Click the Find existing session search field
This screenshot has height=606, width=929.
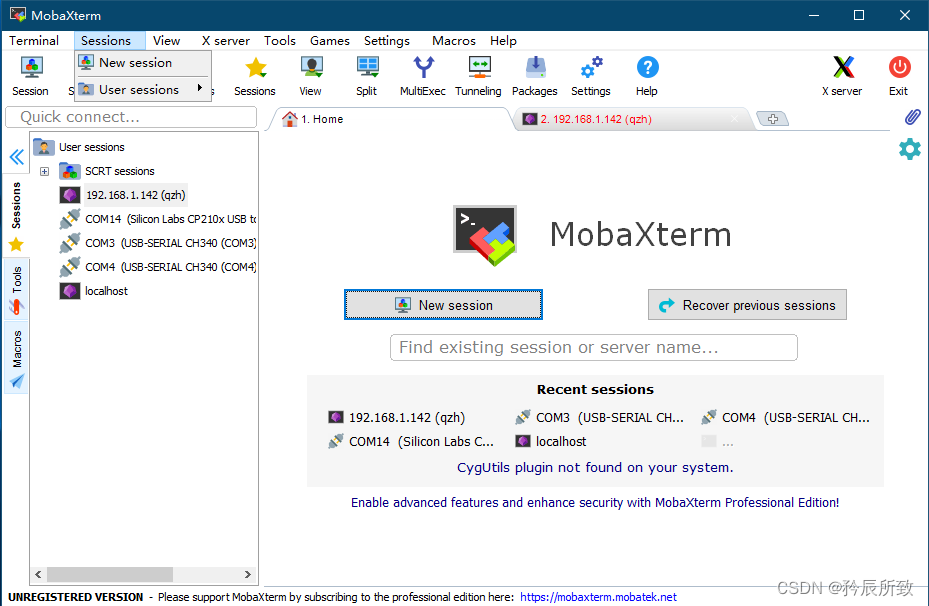coord(594,347)
